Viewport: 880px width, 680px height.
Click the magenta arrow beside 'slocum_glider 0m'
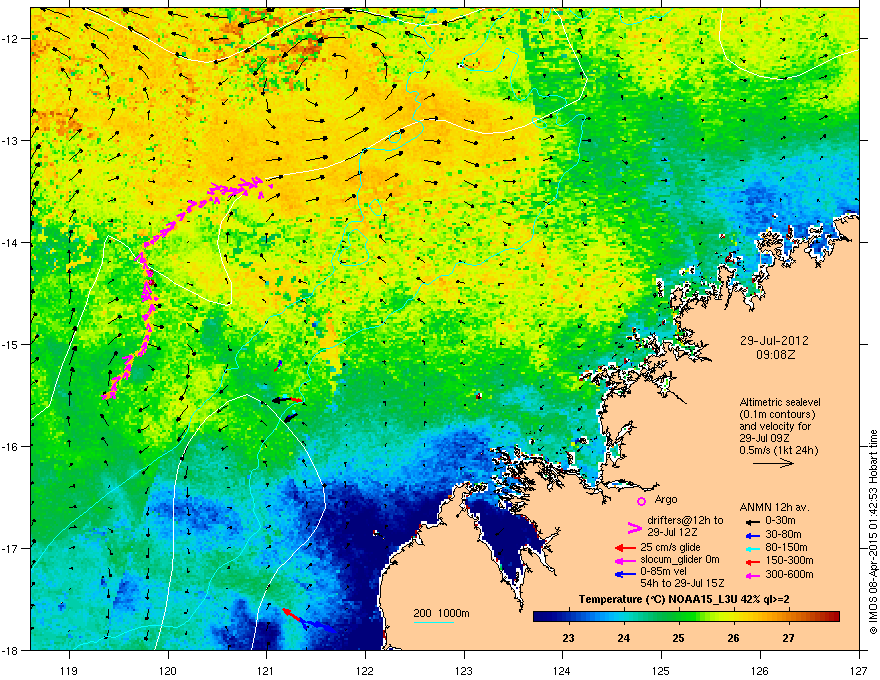pos(625,560)
